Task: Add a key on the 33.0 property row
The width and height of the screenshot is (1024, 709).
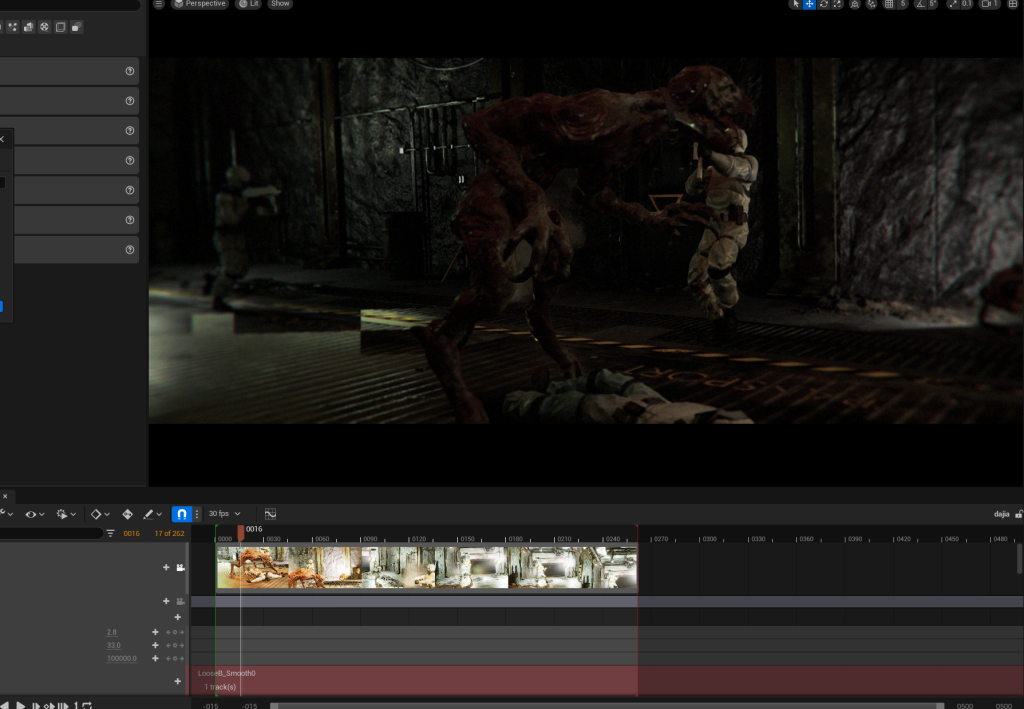Action: 155,646
